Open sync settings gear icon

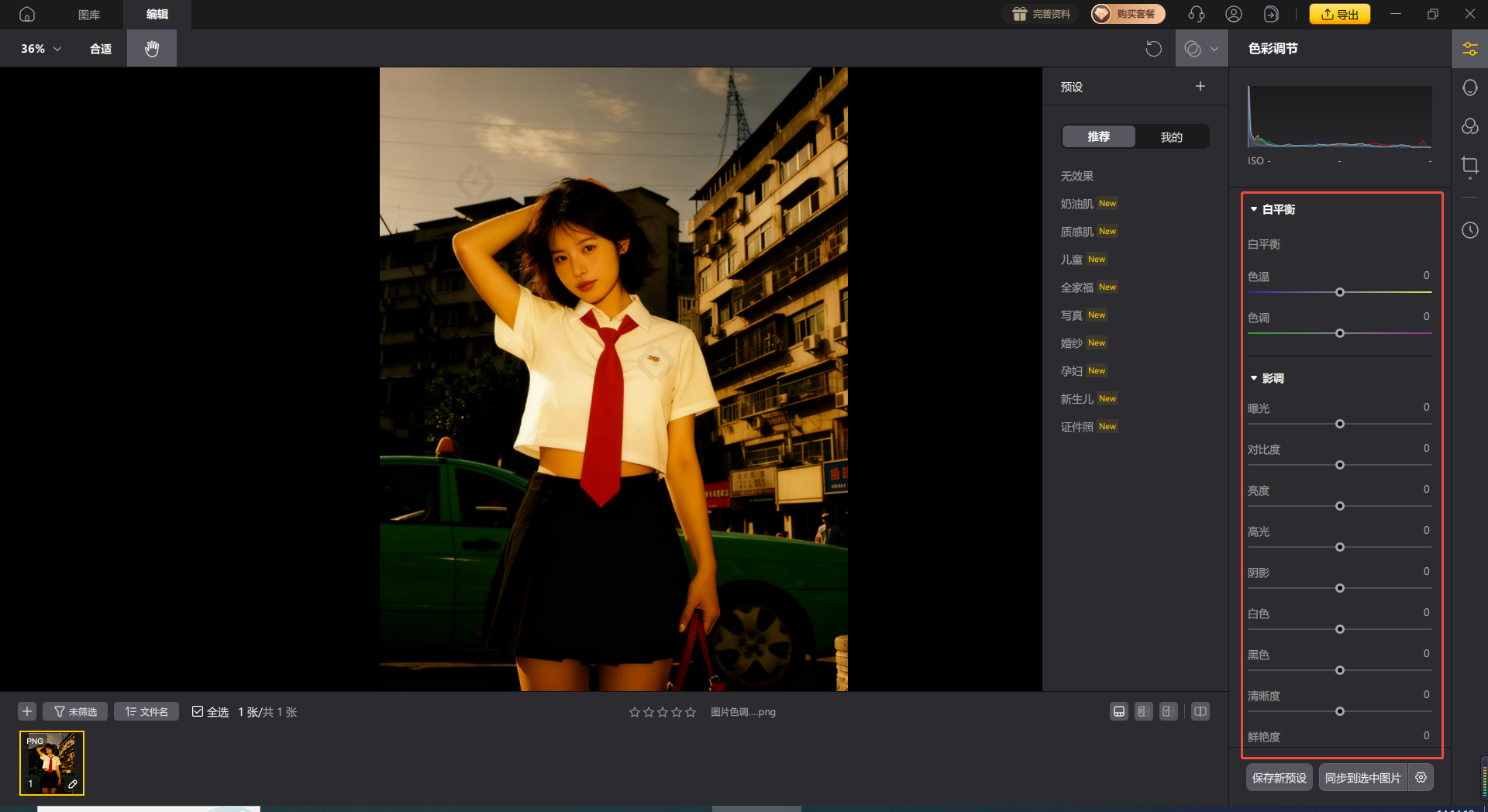[x=1421, y=777]
